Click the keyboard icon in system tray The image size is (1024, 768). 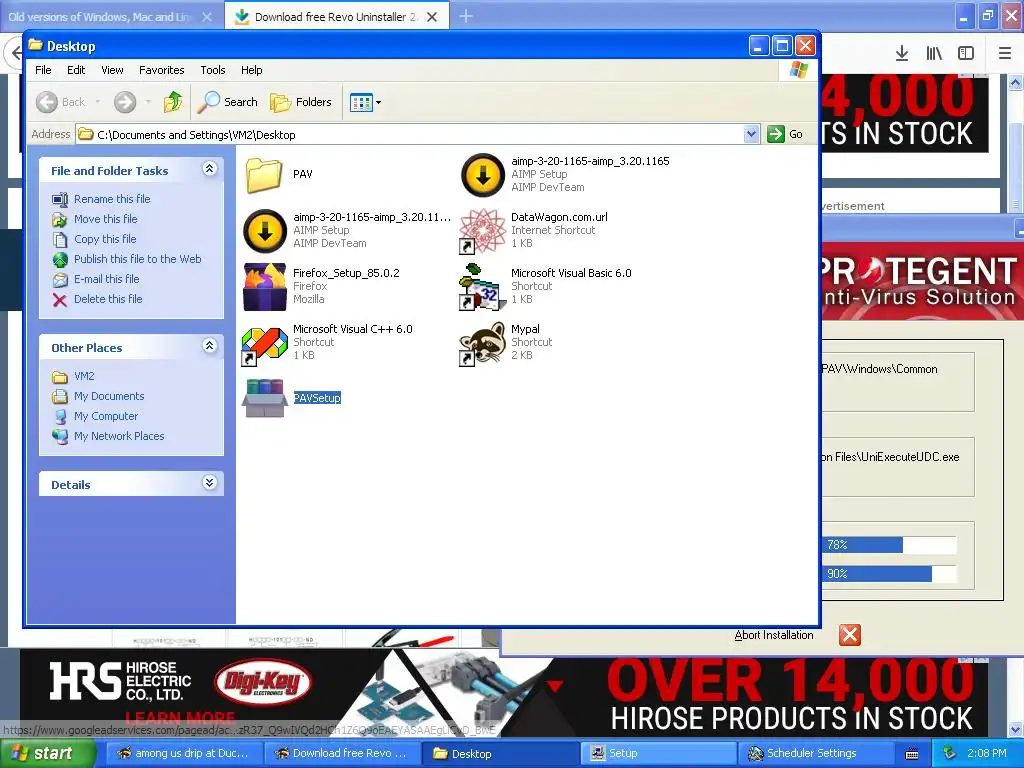coord(912,754)
